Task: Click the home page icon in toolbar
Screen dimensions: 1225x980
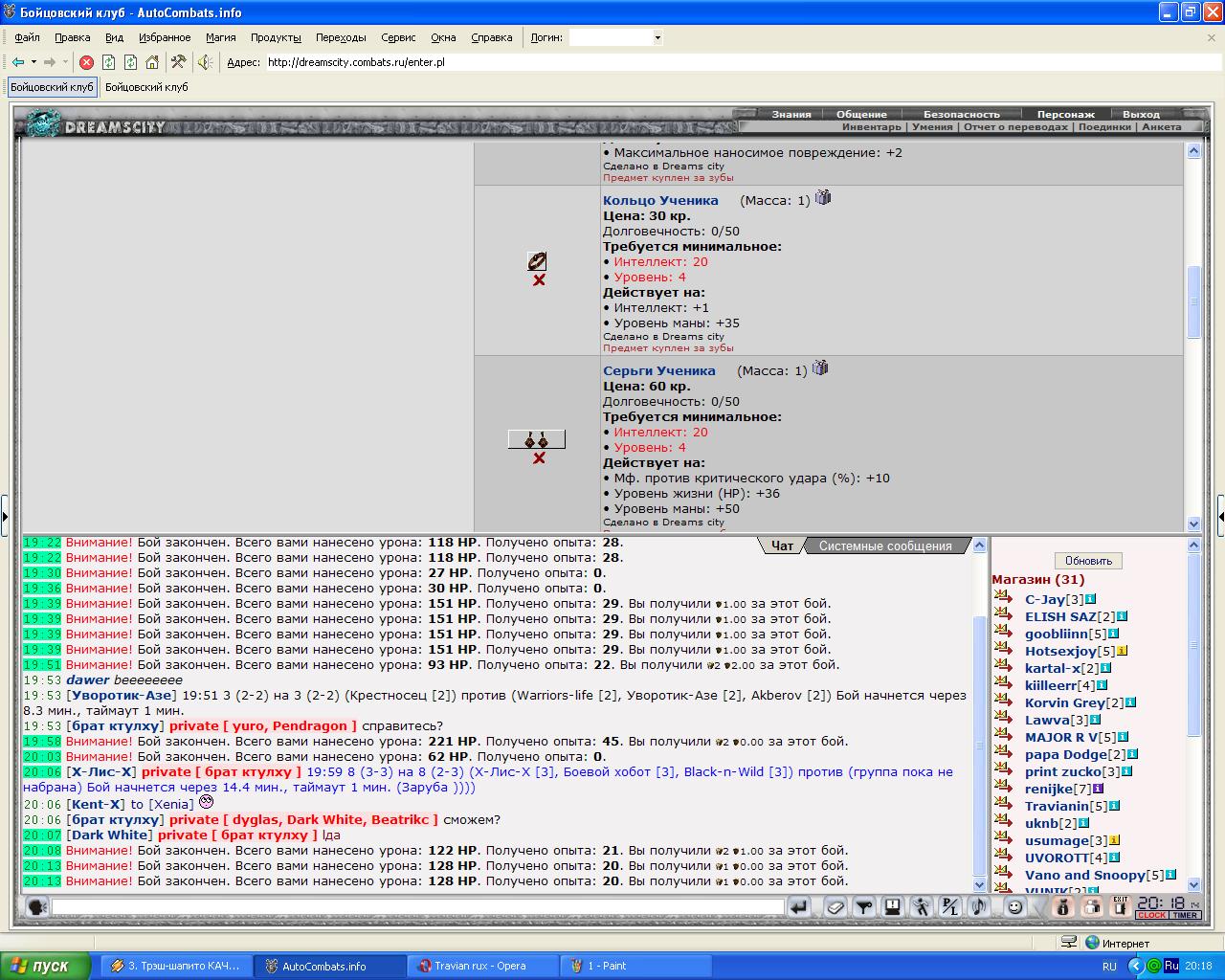Action: point(152,62)
